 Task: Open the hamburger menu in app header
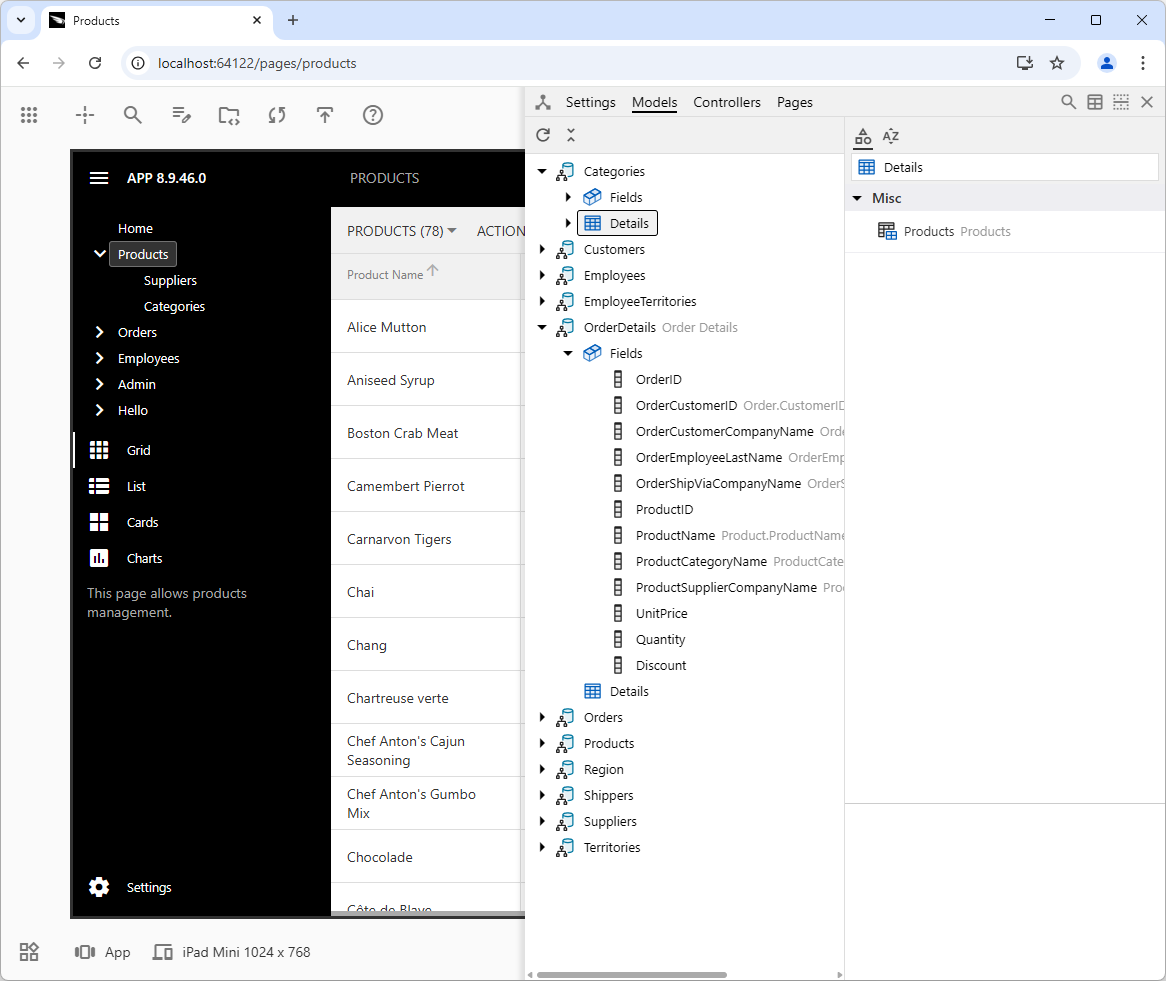[x=99, y=178]
